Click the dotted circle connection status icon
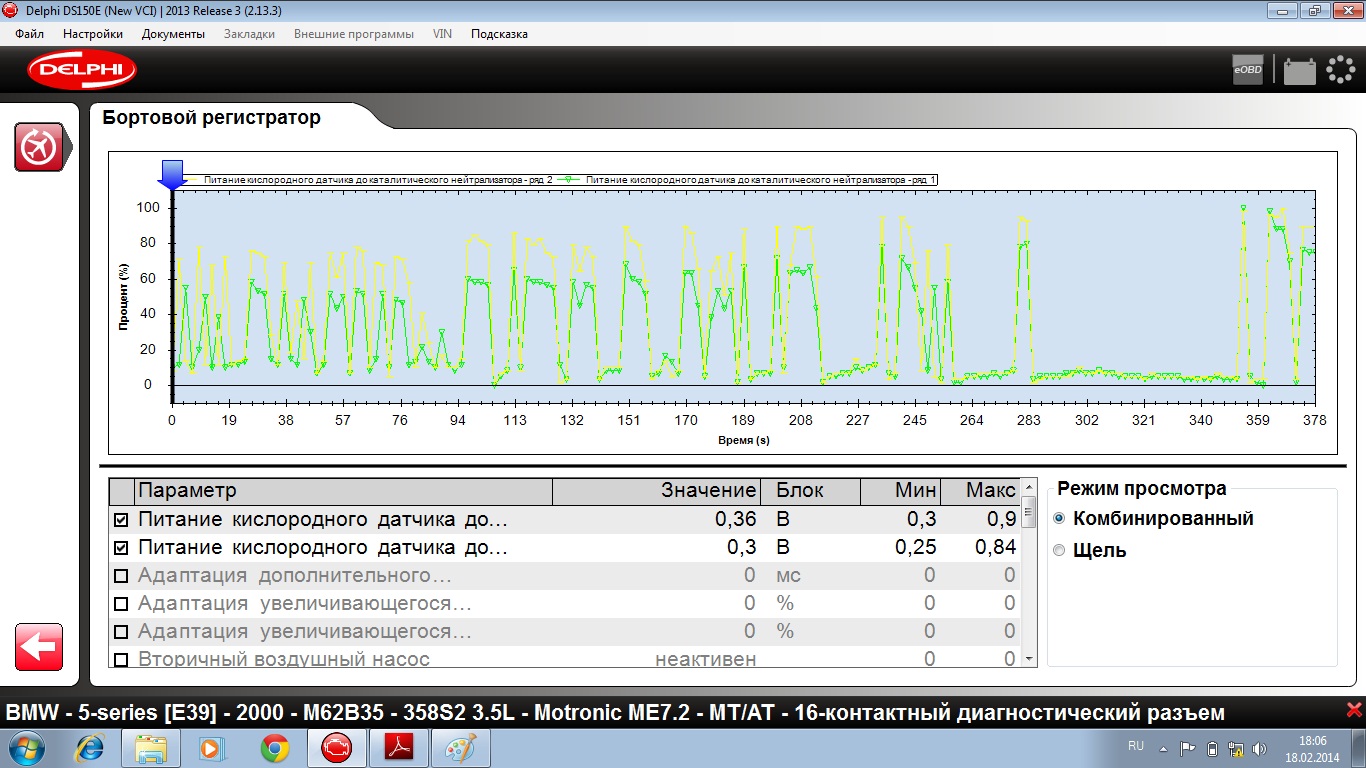Screen dimensions: 1366x768 pos(1340,70)
